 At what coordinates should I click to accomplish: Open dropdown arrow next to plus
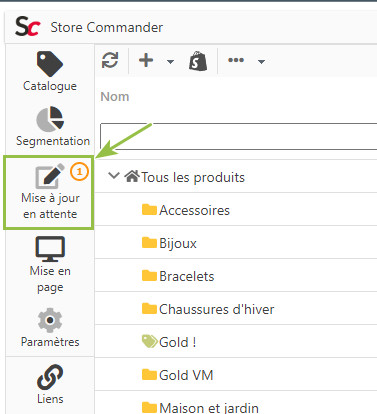(x=170, y=62)
